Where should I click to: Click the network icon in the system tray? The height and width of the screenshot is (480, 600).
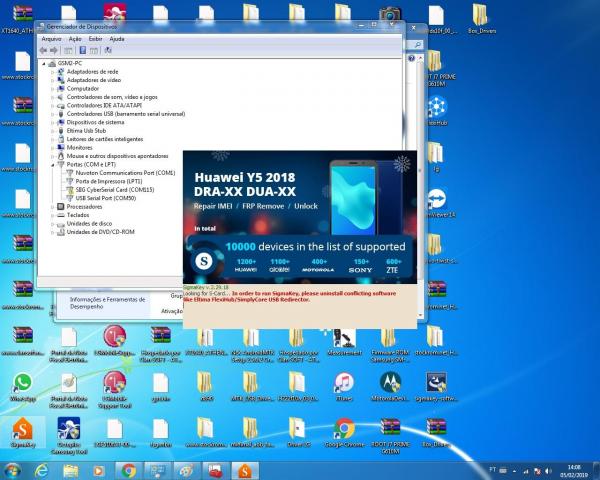[x=526, y=471]
